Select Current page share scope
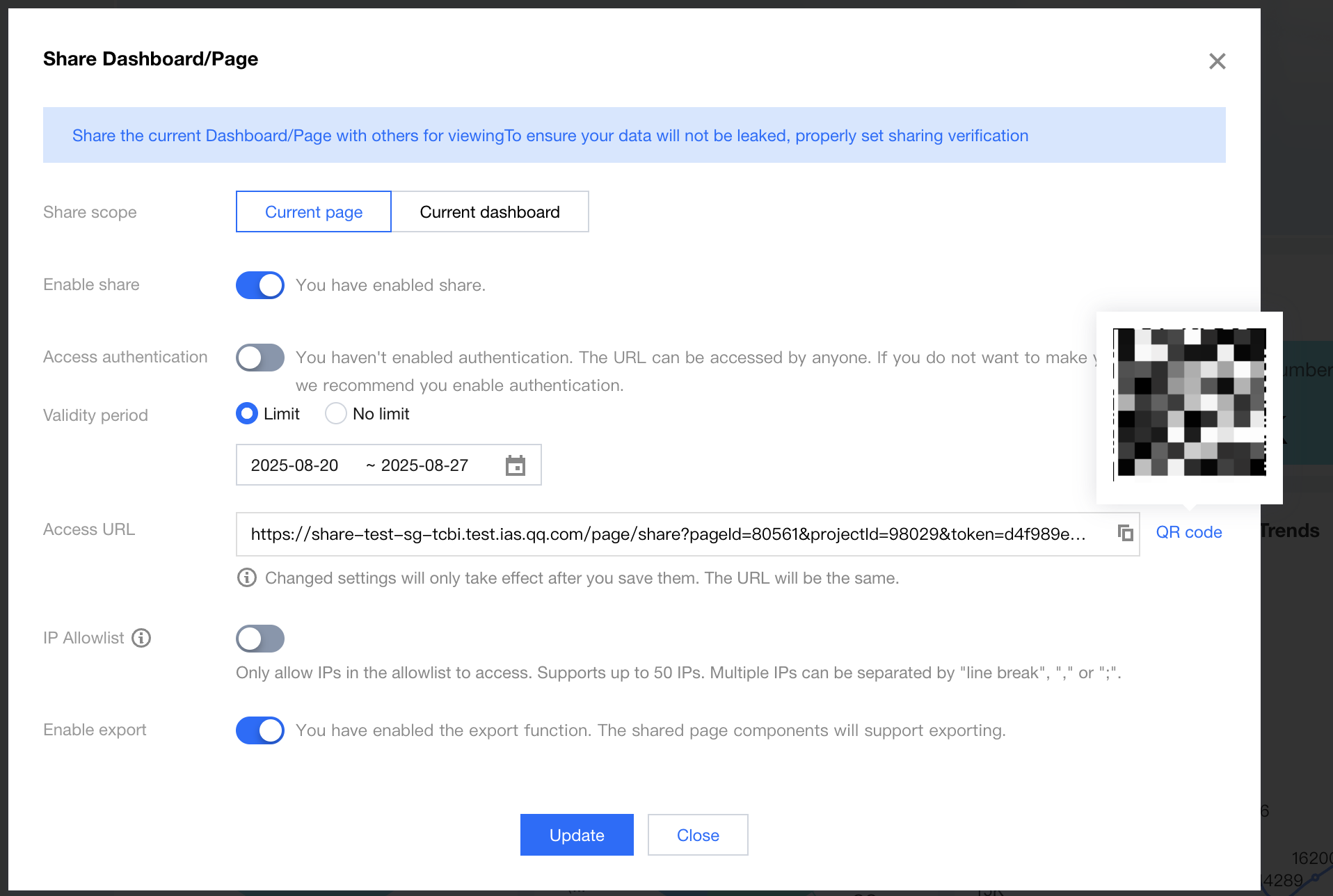This screenshot has height=896, width=1333. (314, 212)
